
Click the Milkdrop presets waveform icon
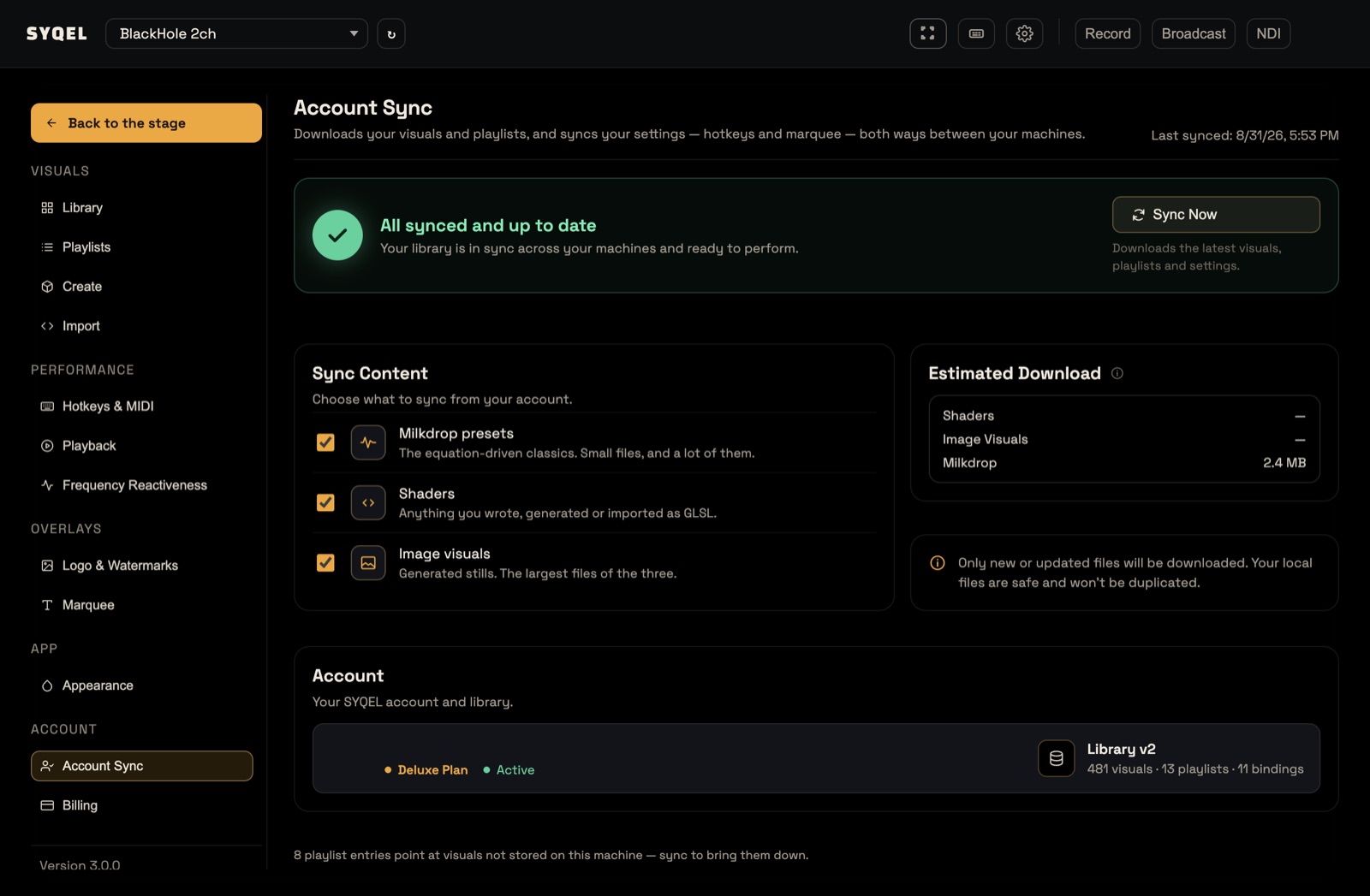pos(368,442)
